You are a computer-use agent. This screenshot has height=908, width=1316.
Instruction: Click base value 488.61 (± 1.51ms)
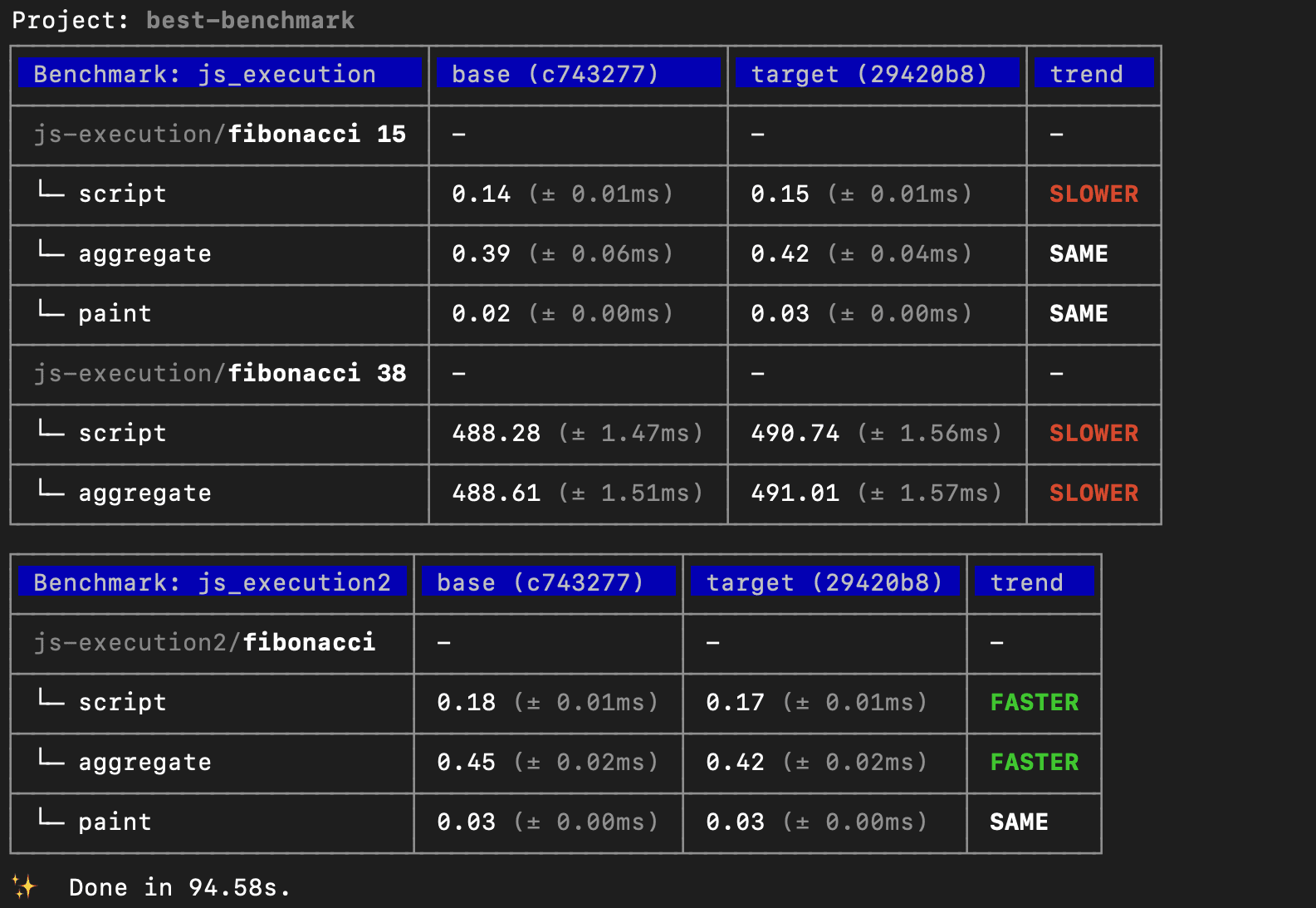click(x=577, y=493)
